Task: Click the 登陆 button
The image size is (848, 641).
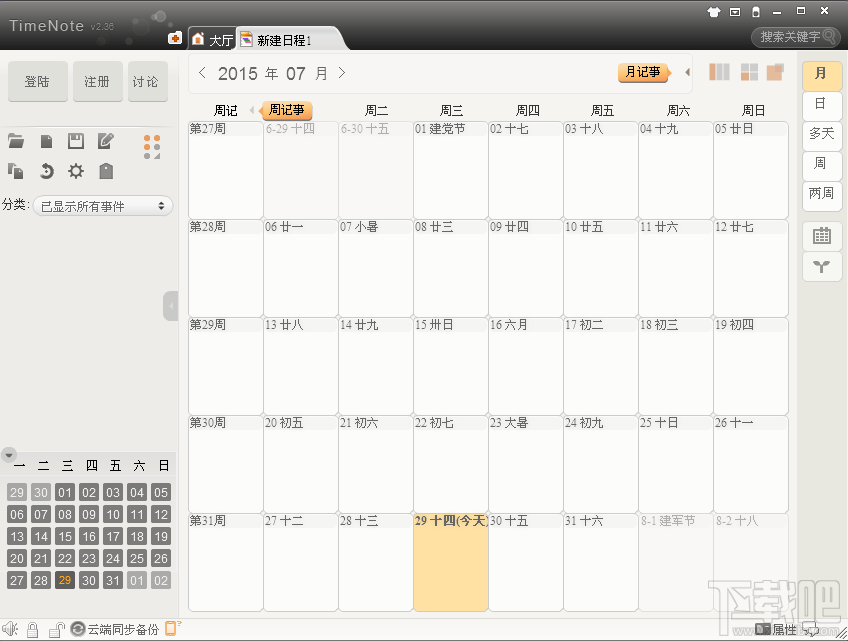Action: coord(38,81)
